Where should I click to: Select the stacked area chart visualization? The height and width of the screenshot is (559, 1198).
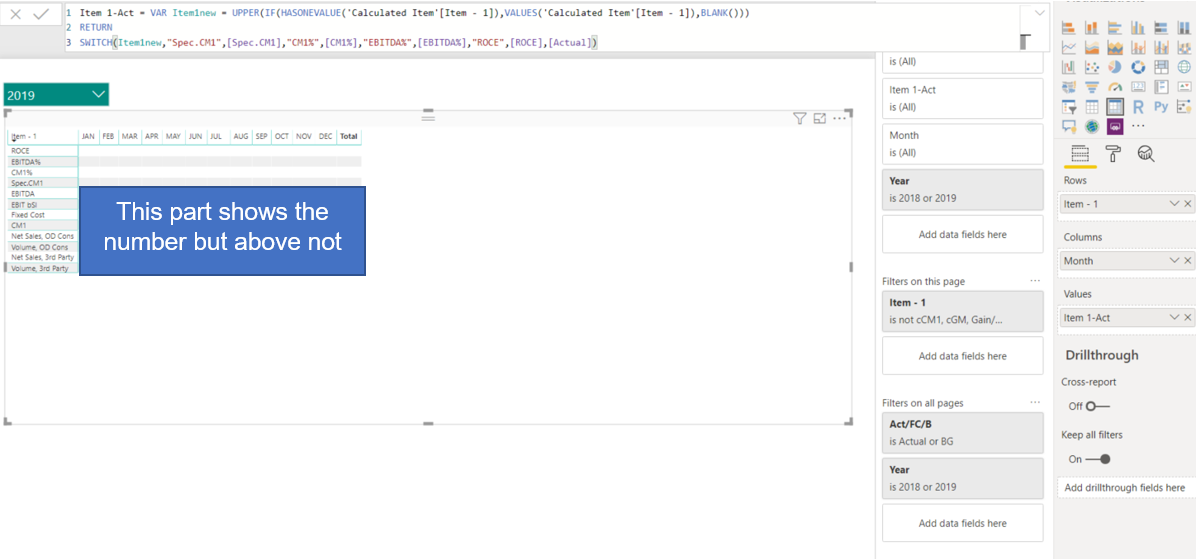1115,47
